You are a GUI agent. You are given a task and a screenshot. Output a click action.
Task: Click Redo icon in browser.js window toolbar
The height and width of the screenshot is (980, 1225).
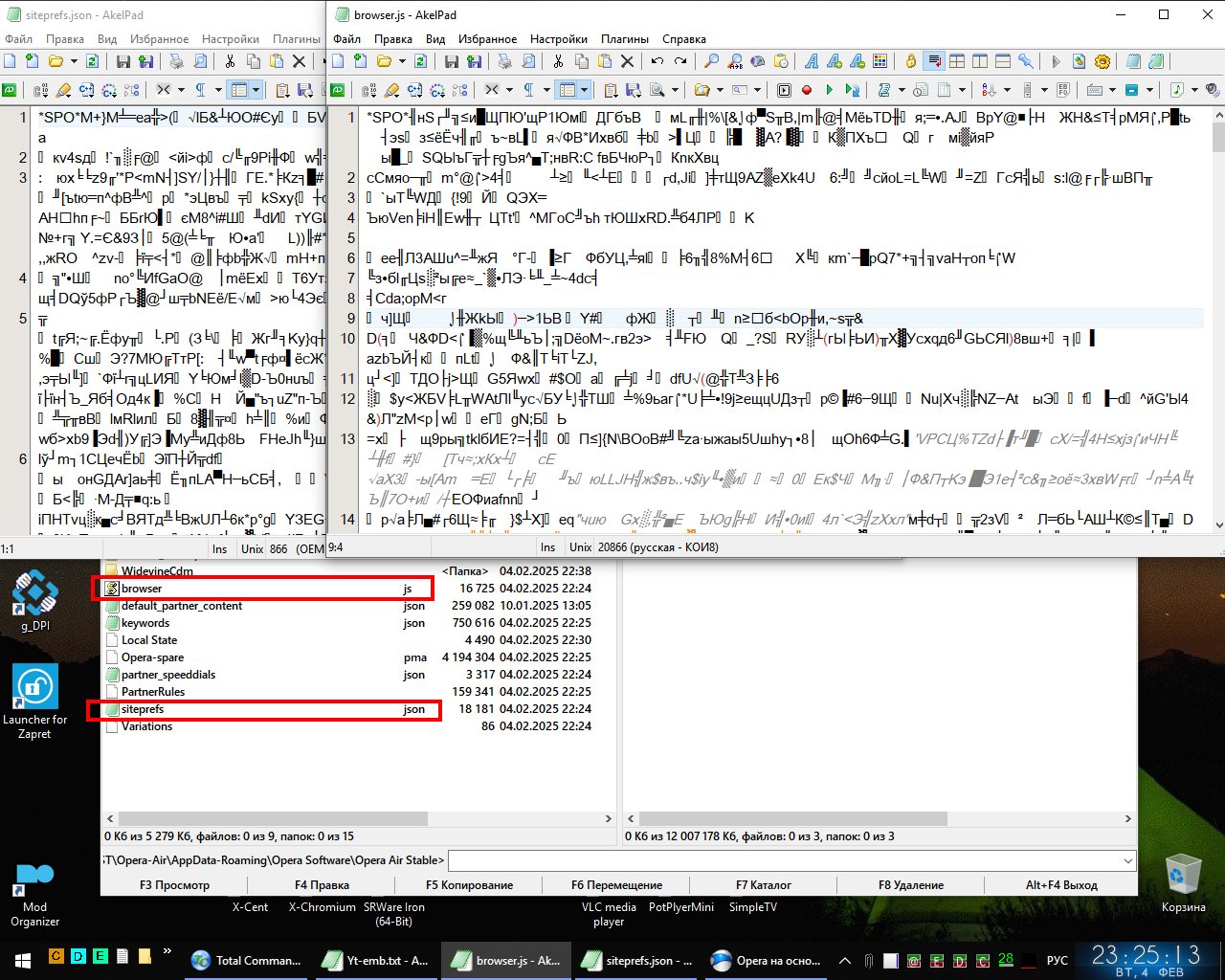[x=680, y=61]
